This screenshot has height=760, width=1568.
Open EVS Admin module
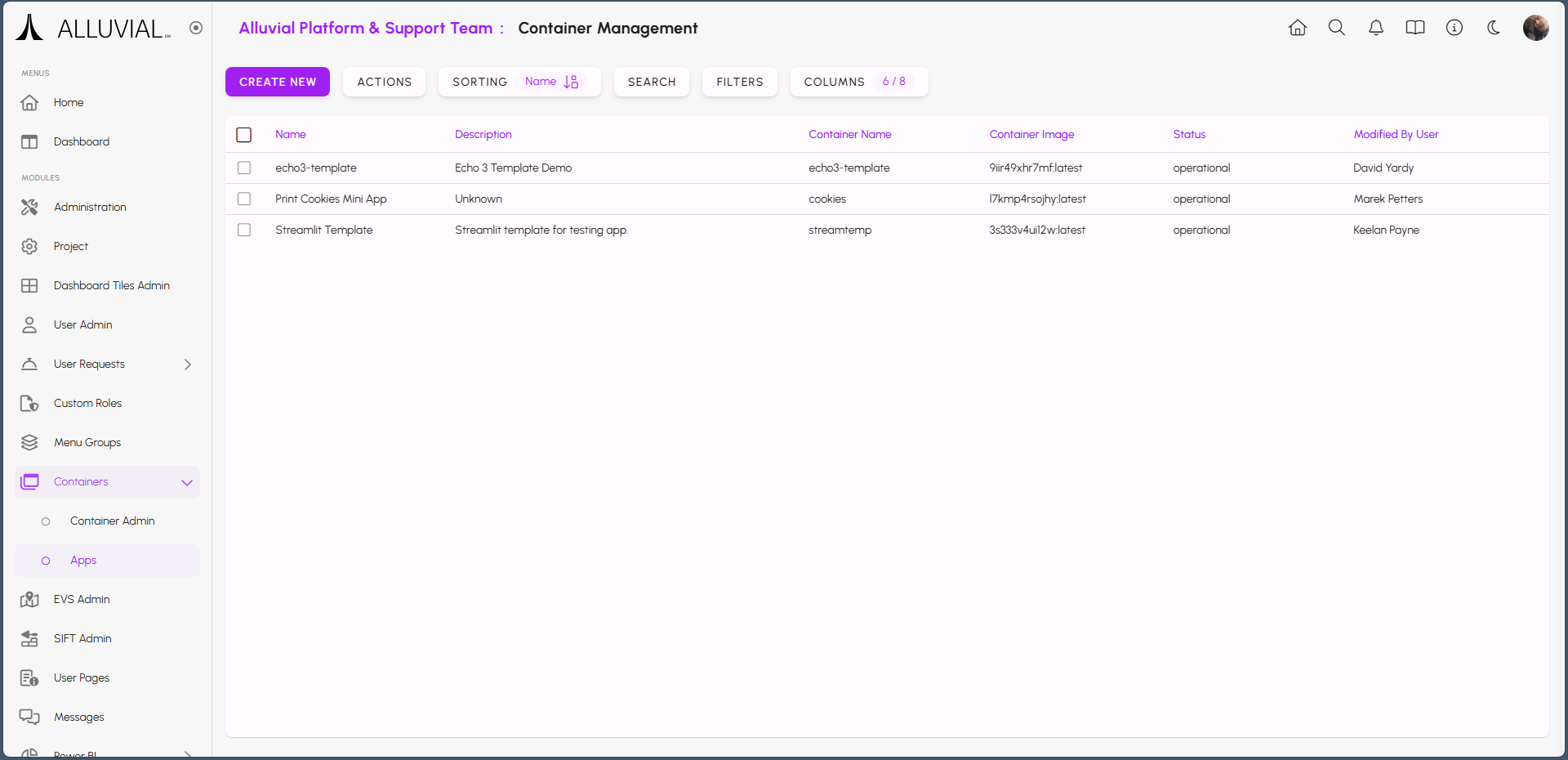[x=82, y=600]
